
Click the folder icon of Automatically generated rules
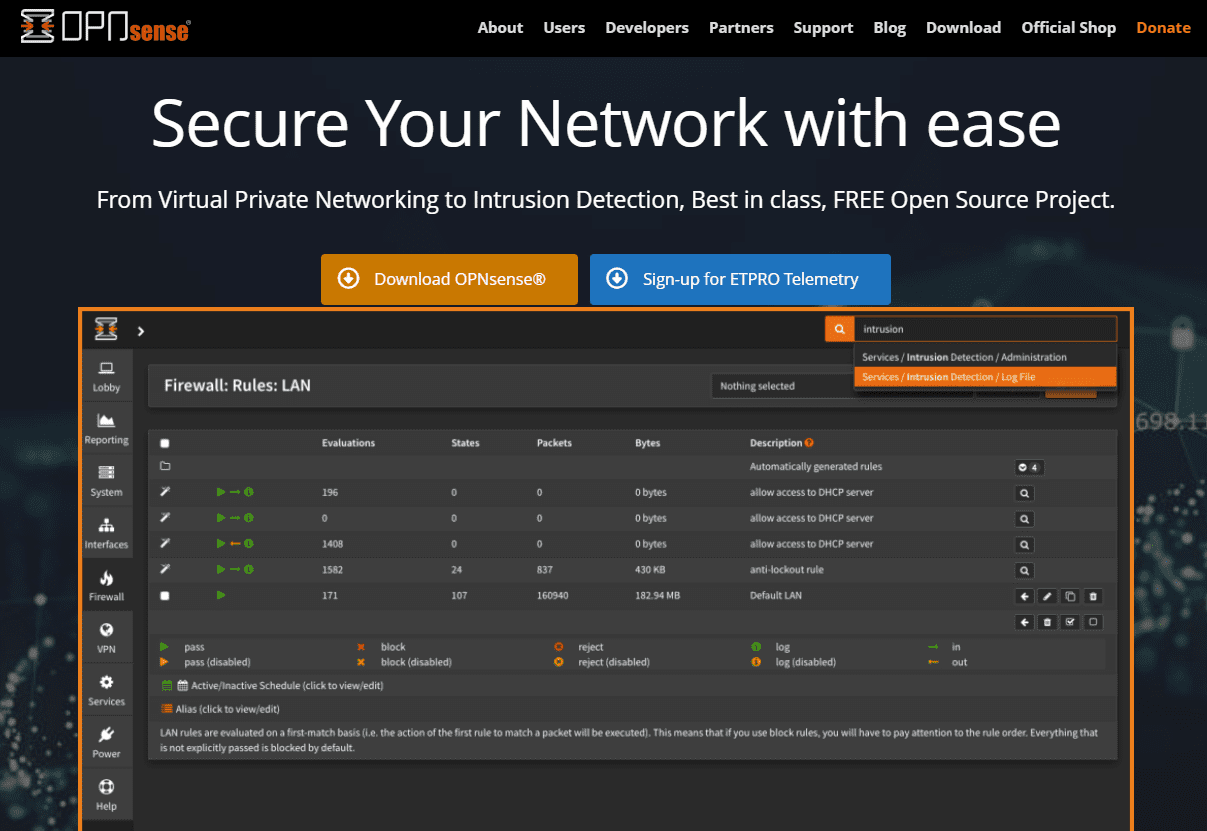165,467
